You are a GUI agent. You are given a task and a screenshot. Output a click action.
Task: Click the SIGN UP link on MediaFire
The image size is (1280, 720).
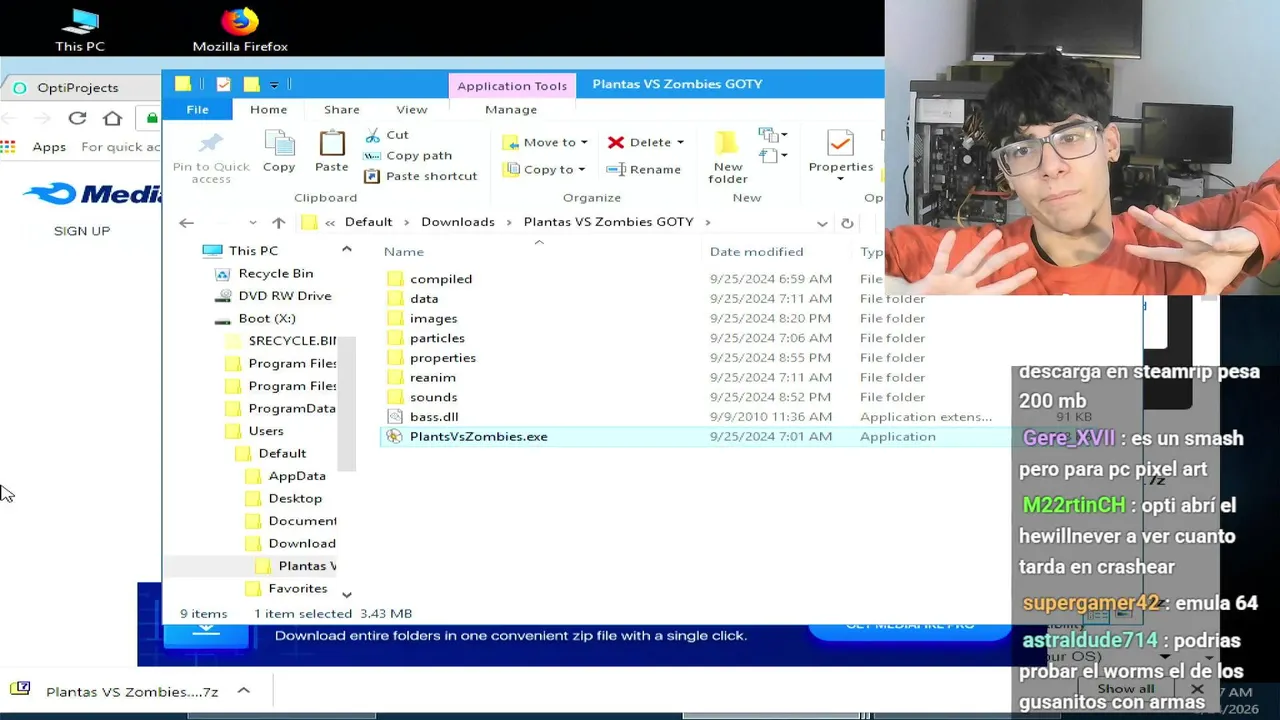[x=82, y=231]
